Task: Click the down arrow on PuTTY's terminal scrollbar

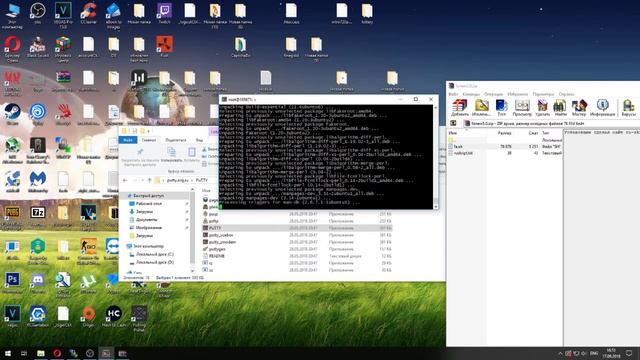Action: [436, 207]
